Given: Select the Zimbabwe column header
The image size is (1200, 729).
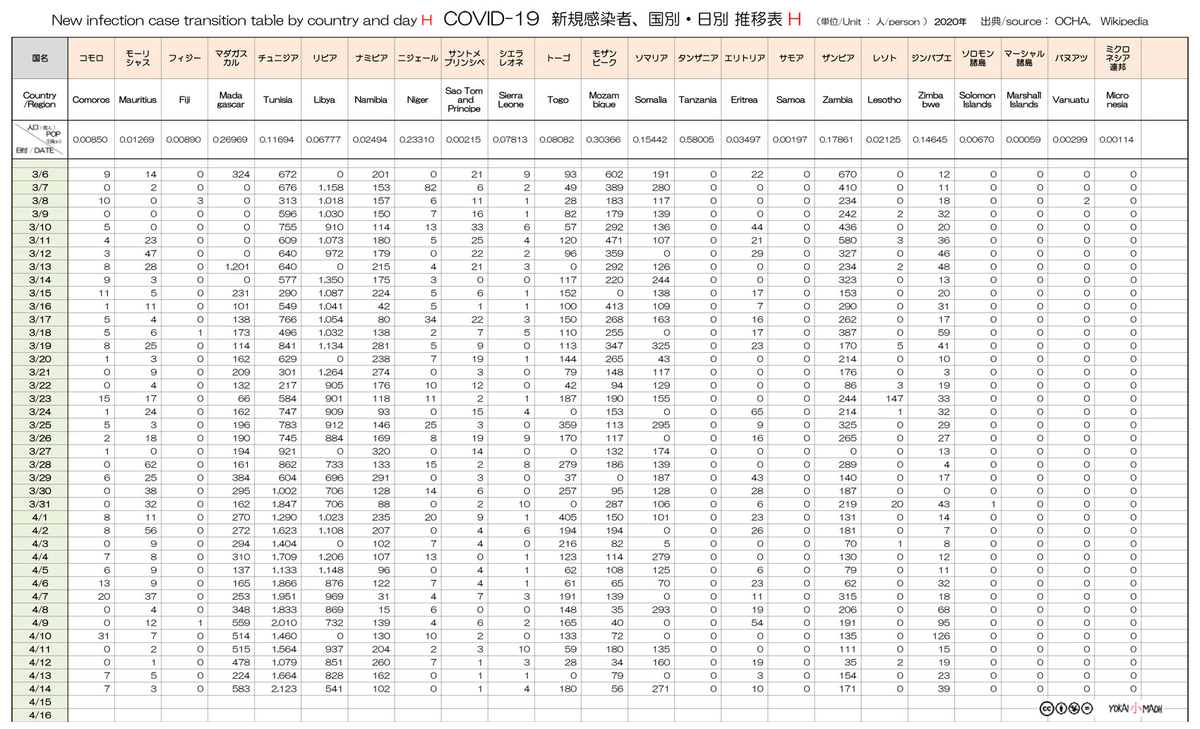Looking at the screenshot, I should 930,100.
